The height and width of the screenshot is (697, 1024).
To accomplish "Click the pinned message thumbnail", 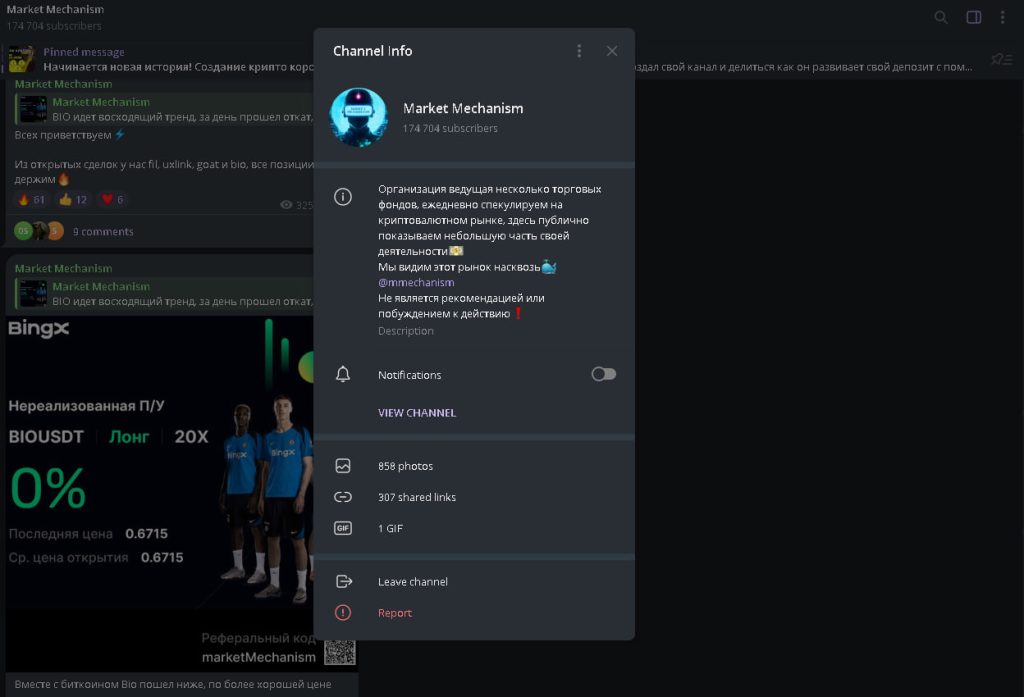I will (22, 59).
